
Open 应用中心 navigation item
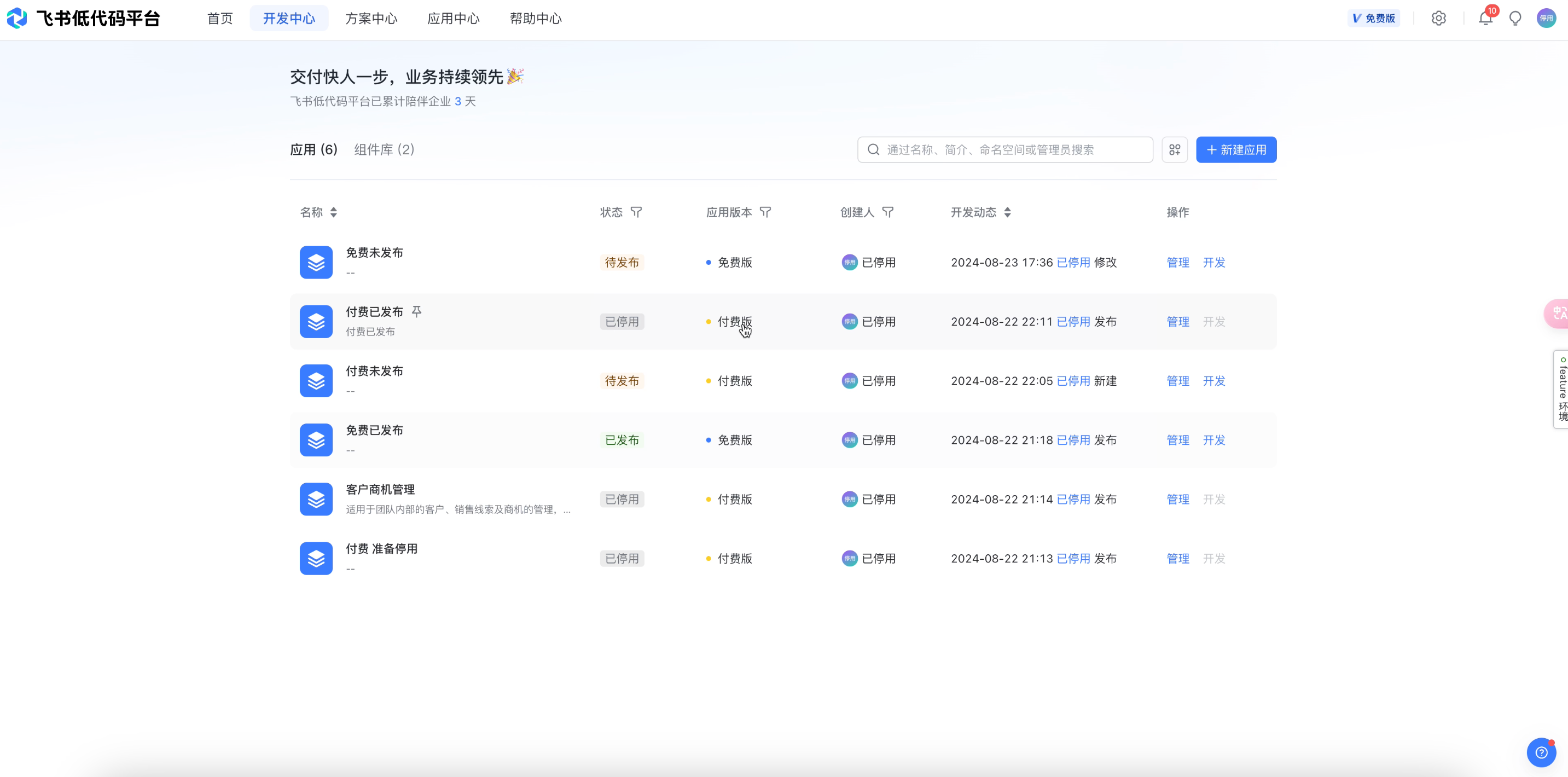point(454,18)
